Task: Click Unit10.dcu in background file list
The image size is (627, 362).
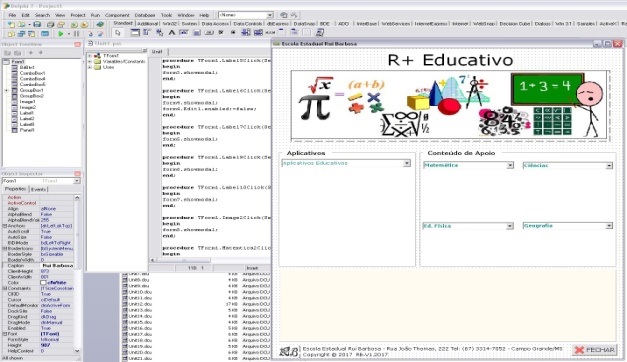Action: tap(140, 292)
